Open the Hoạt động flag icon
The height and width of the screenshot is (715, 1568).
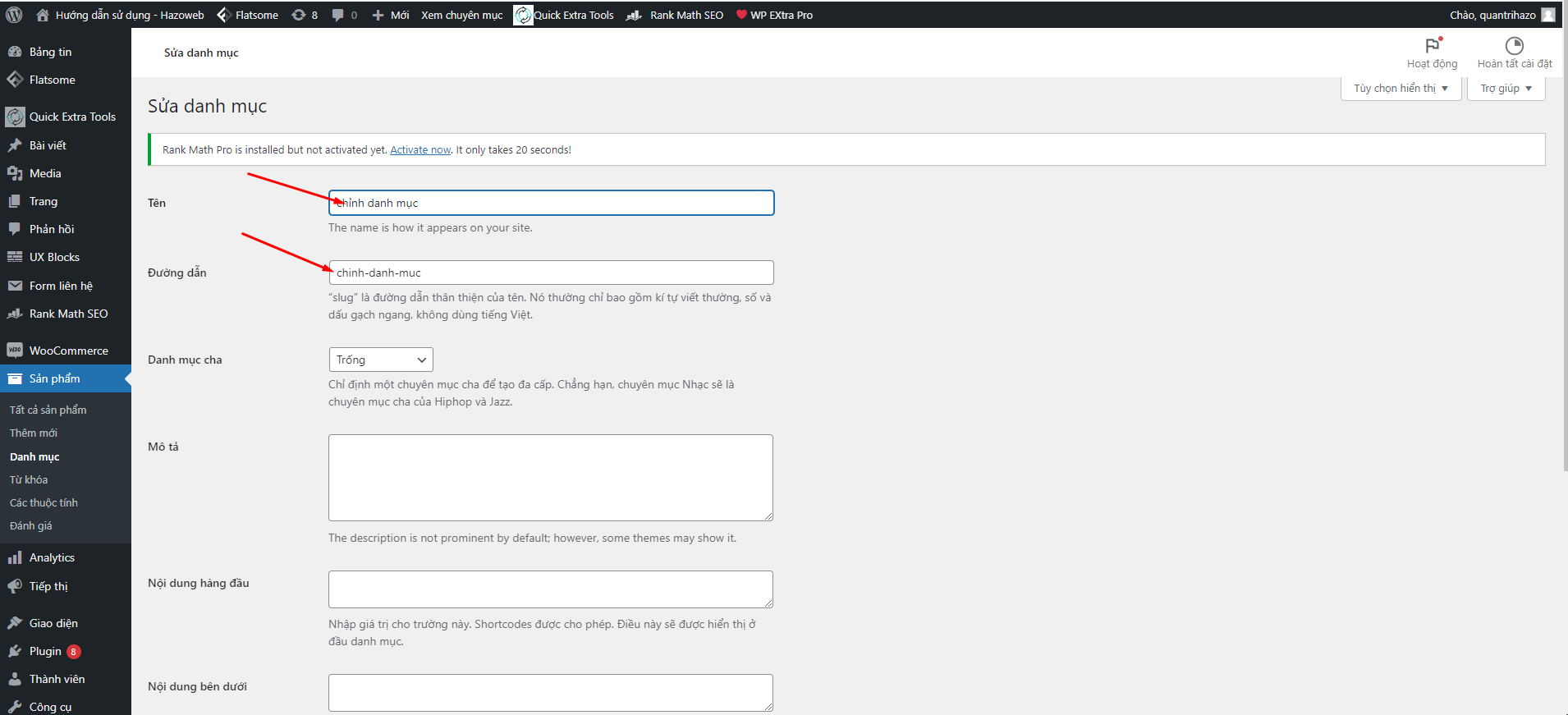pyautogui.click(x=1432, y=46)
